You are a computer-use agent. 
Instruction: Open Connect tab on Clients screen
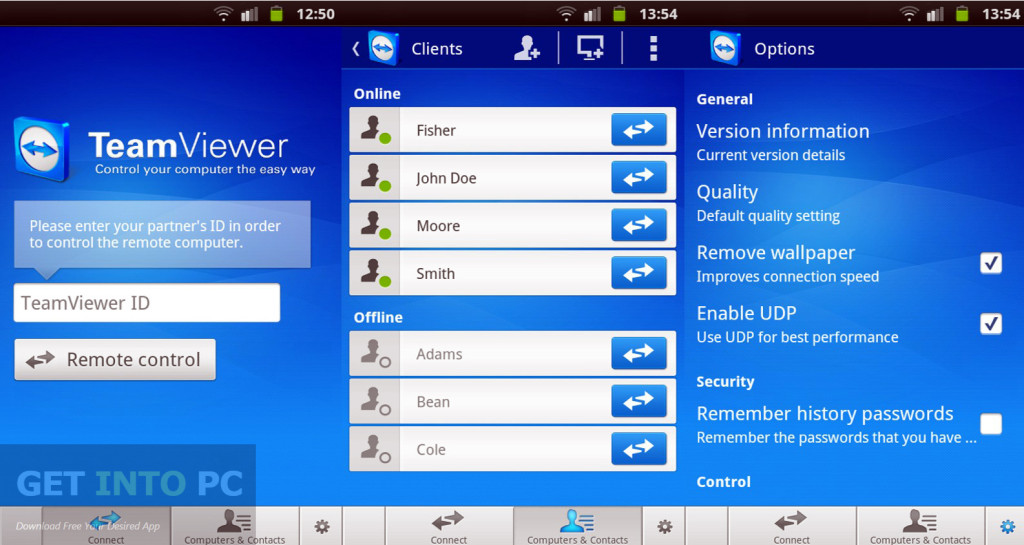tap(449, 527)
